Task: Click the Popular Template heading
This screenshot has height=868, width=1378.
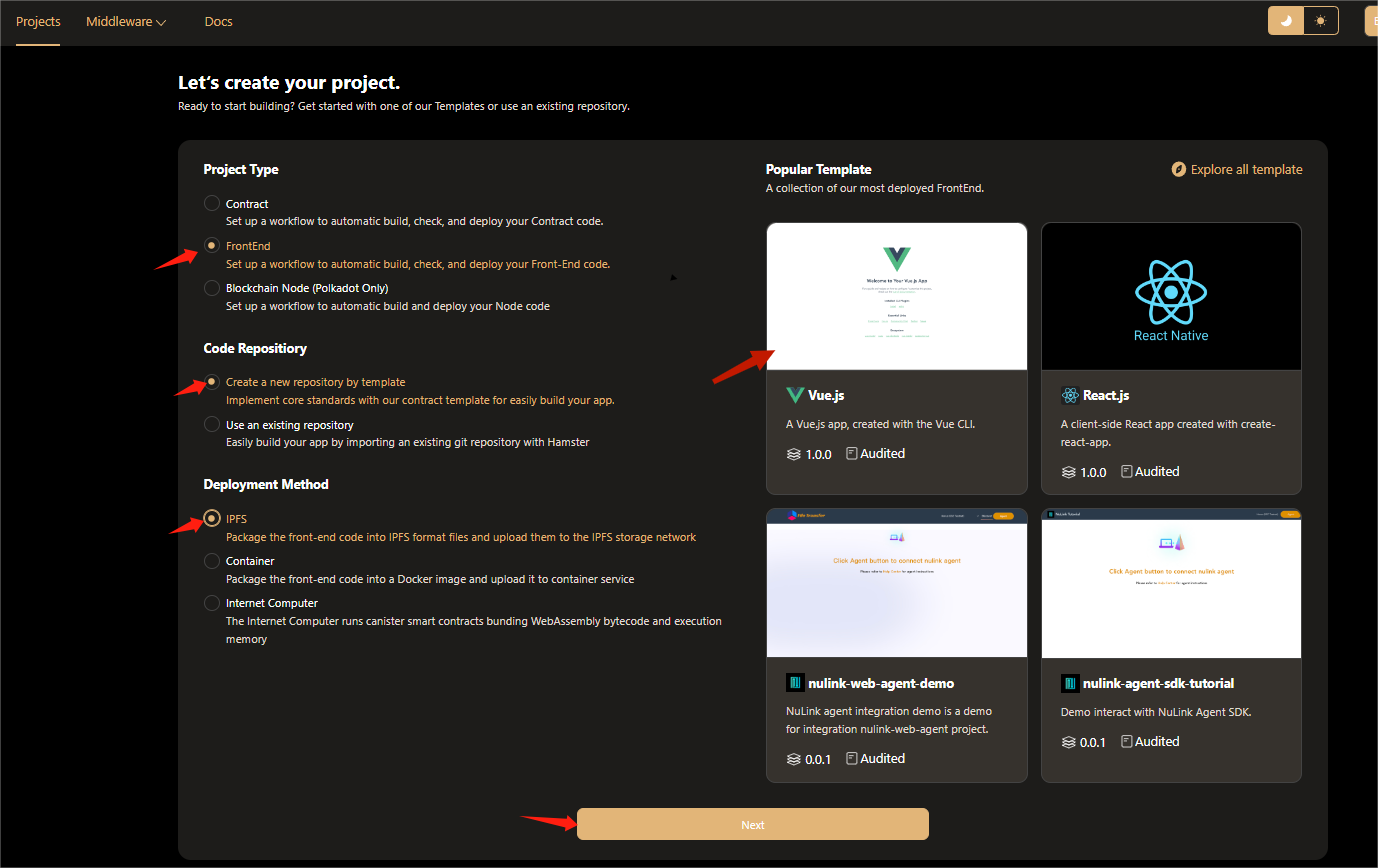Action: (x=819, y=169)
